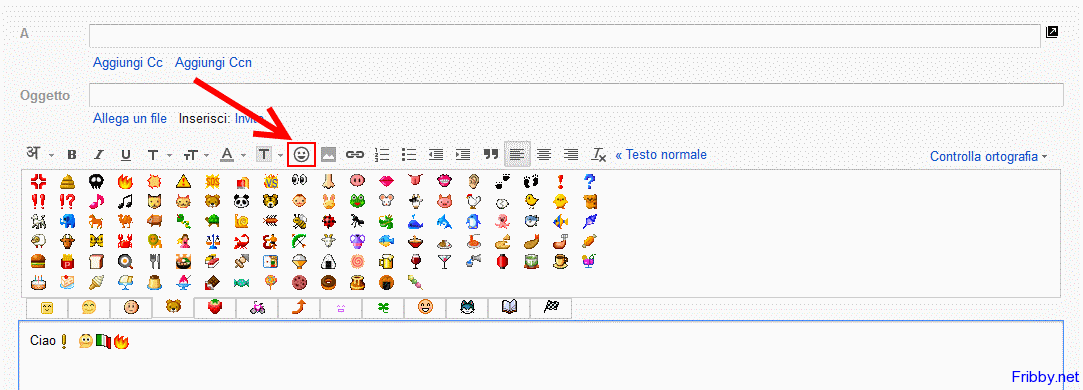1083x390 pixels.
Task: Toggle italic formatting
Action: 99,155
